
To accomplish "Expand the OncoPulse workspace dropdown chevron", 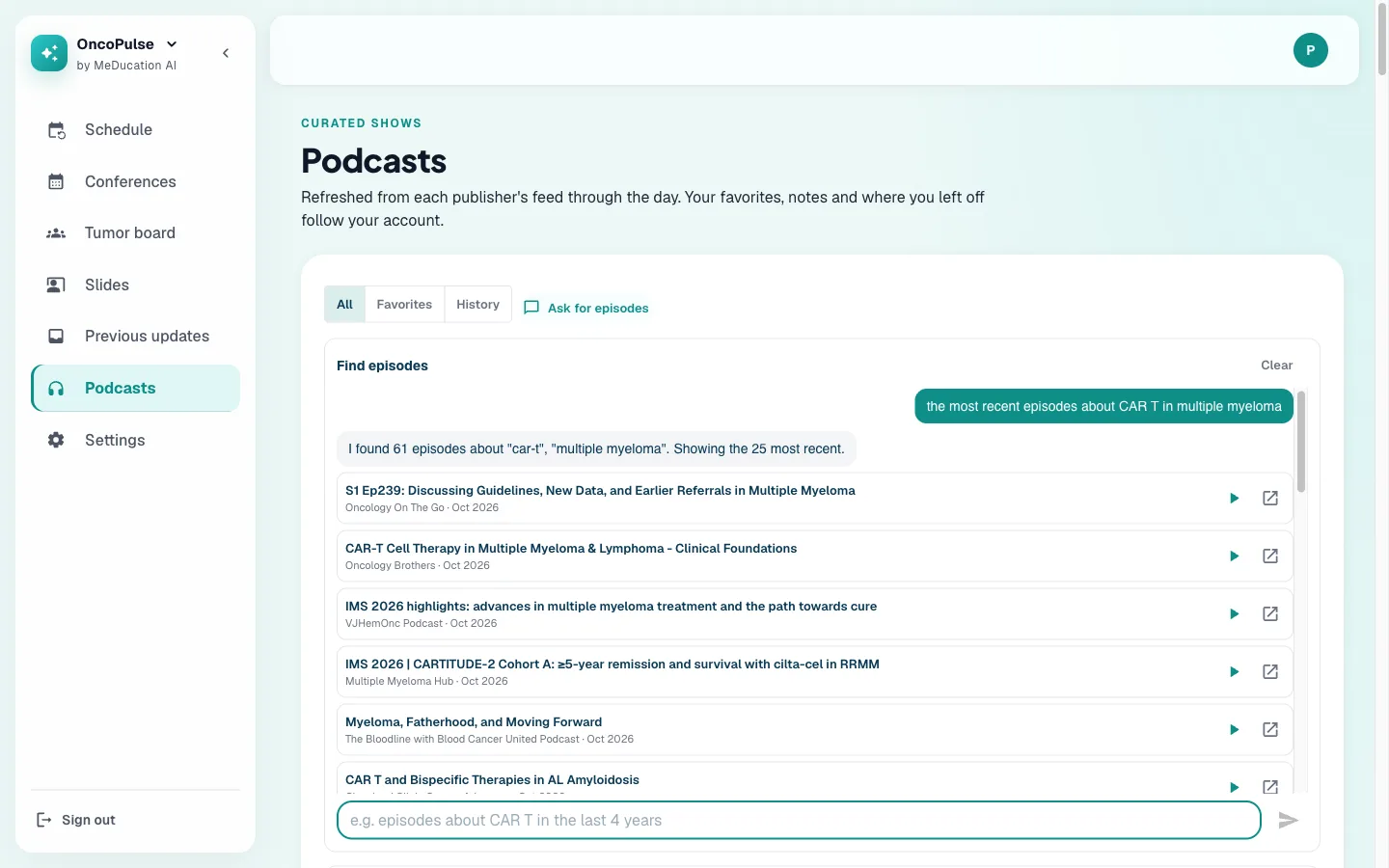I will click(x=172, y=44).
